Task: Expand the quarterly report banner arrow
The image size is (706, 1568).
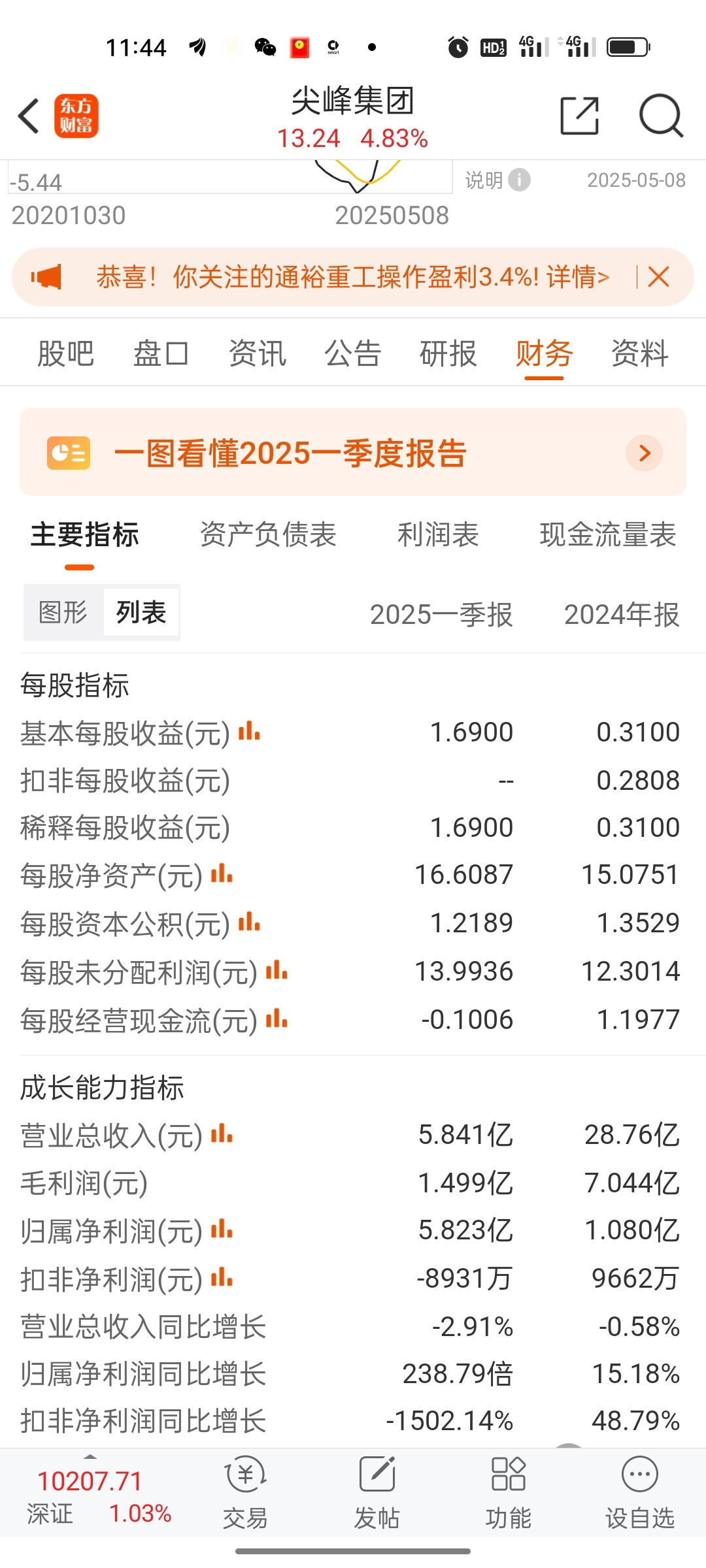Action: coord(644,453)
